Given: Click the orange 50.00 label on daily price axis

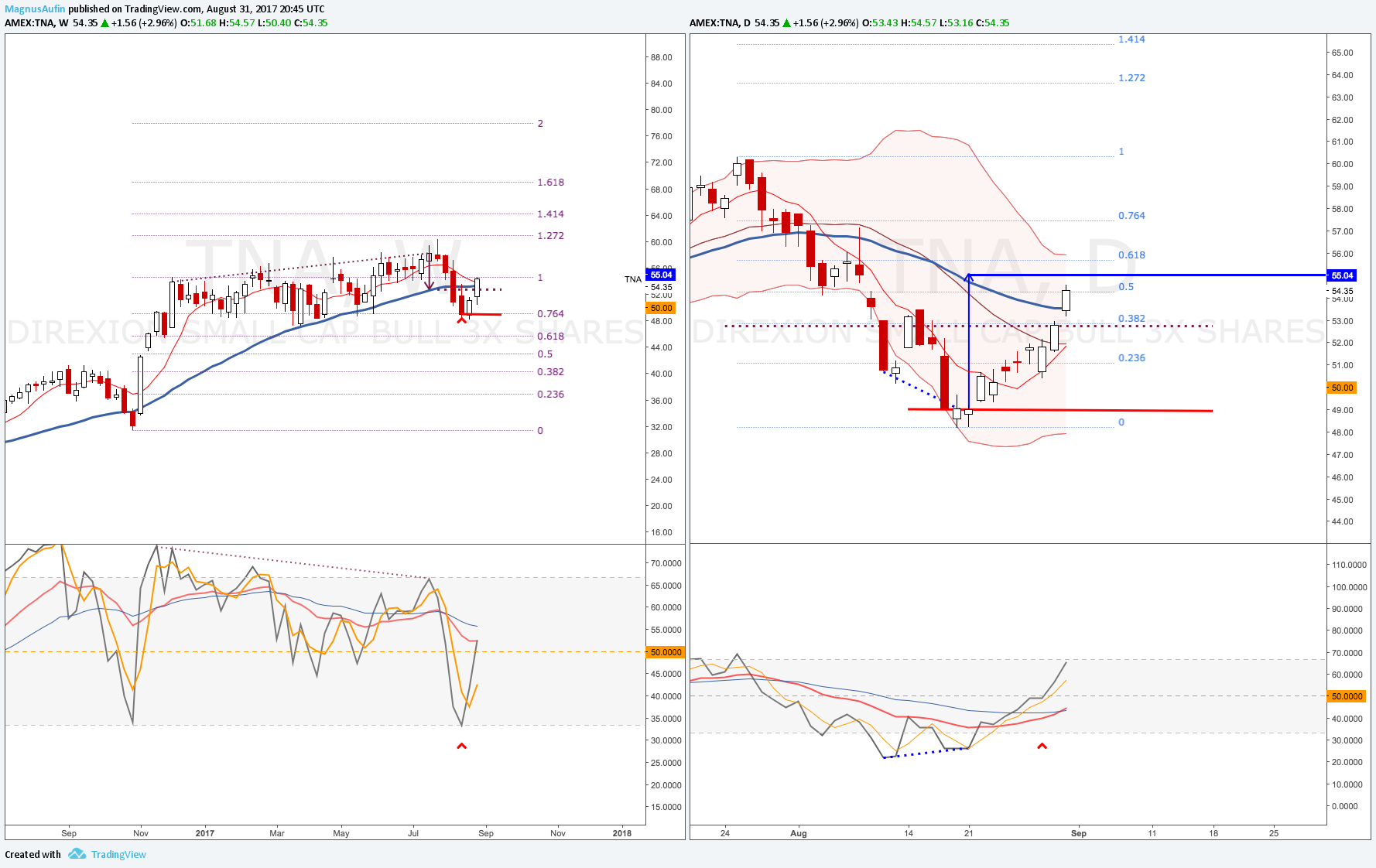Looking at the screenshot, I should [x=1342, y=388].
